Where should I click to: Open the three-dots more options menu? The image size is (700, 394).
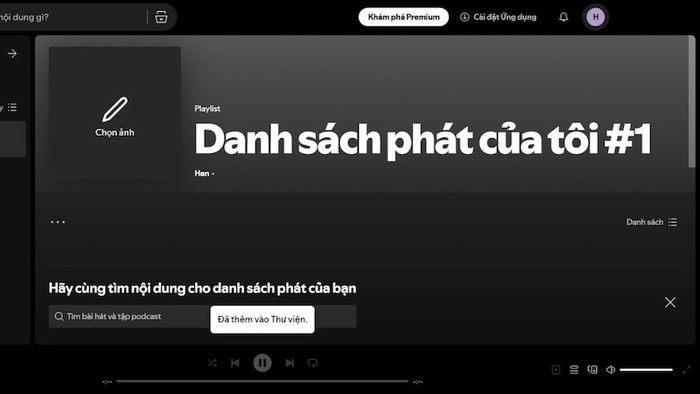[58, 222]
